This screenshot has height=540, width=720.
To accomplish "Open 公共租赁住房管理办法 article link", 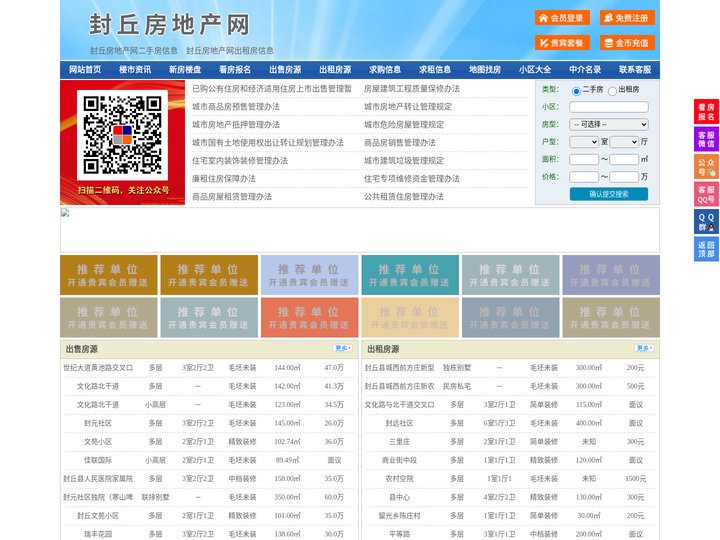I will pyautogui.click(x=404, y=197).
